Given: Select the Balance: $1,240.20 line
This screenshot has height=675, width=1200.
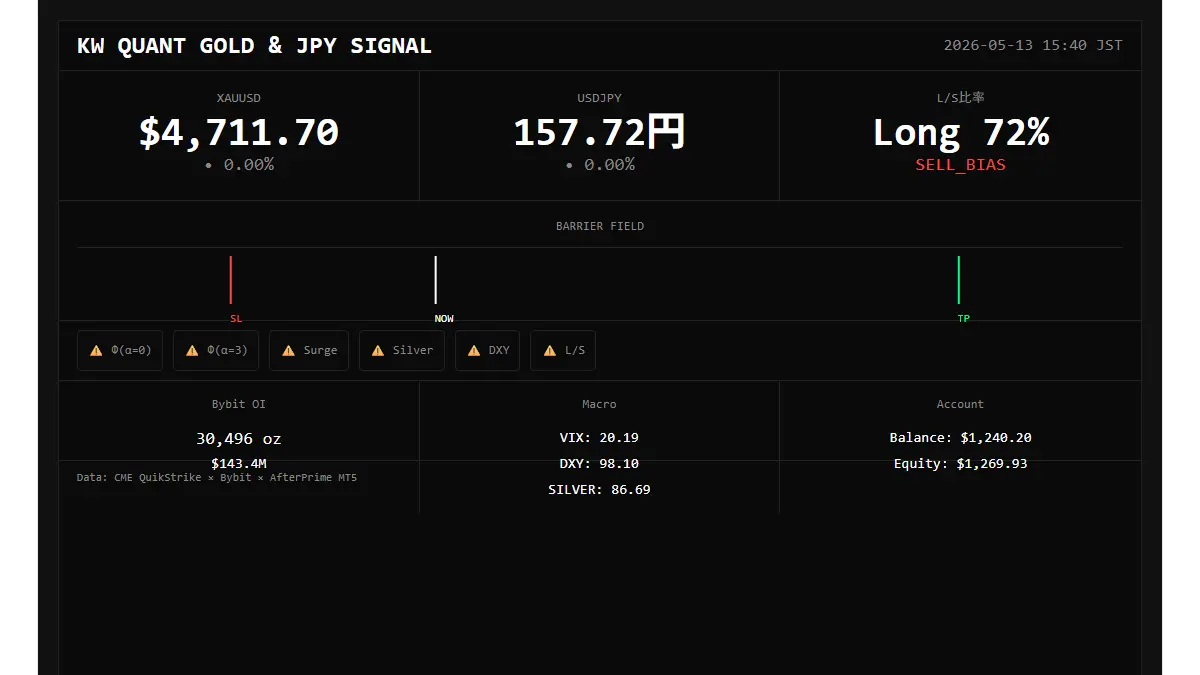Looking at the screenshot, I should tap(960, 438).
